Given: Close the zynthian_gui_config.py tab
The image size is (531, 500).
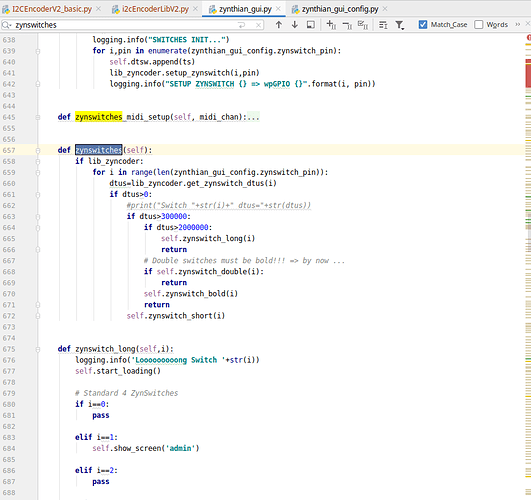Looking at the screenshot, I should click(385, 9).
